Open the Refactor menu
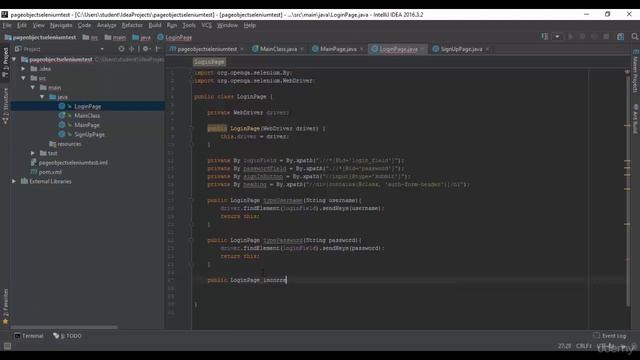This screenshot has height=360, width=640. click(x=132, y=25)
